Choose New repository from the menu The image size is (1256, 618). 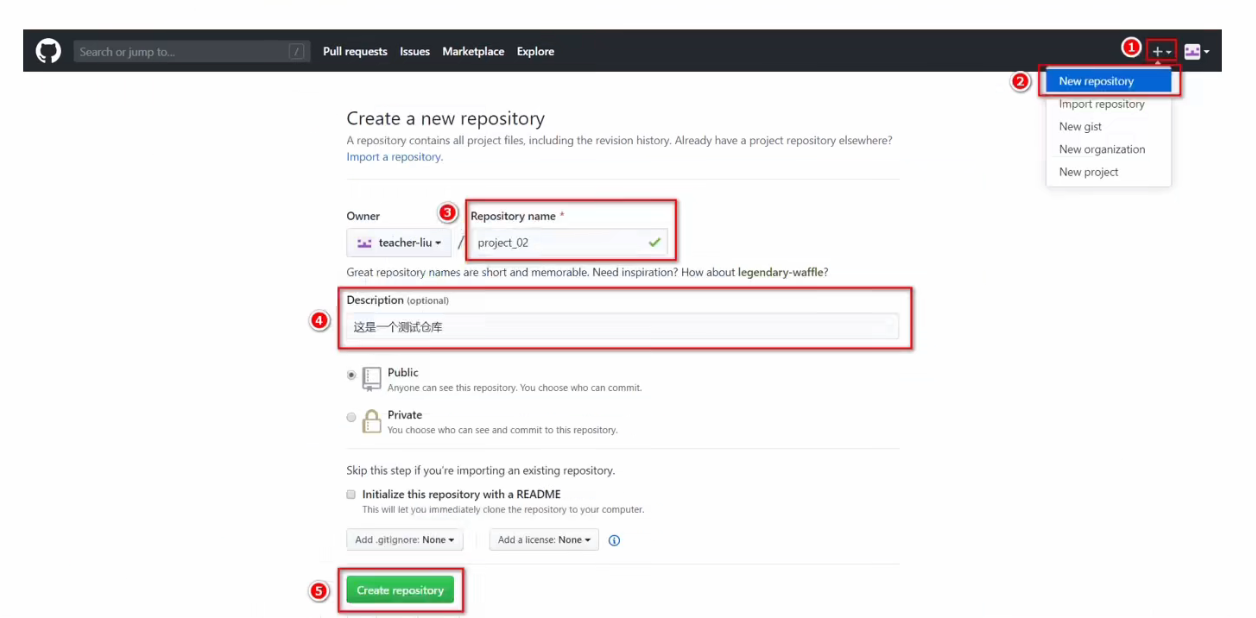[x=1108, y=81]
